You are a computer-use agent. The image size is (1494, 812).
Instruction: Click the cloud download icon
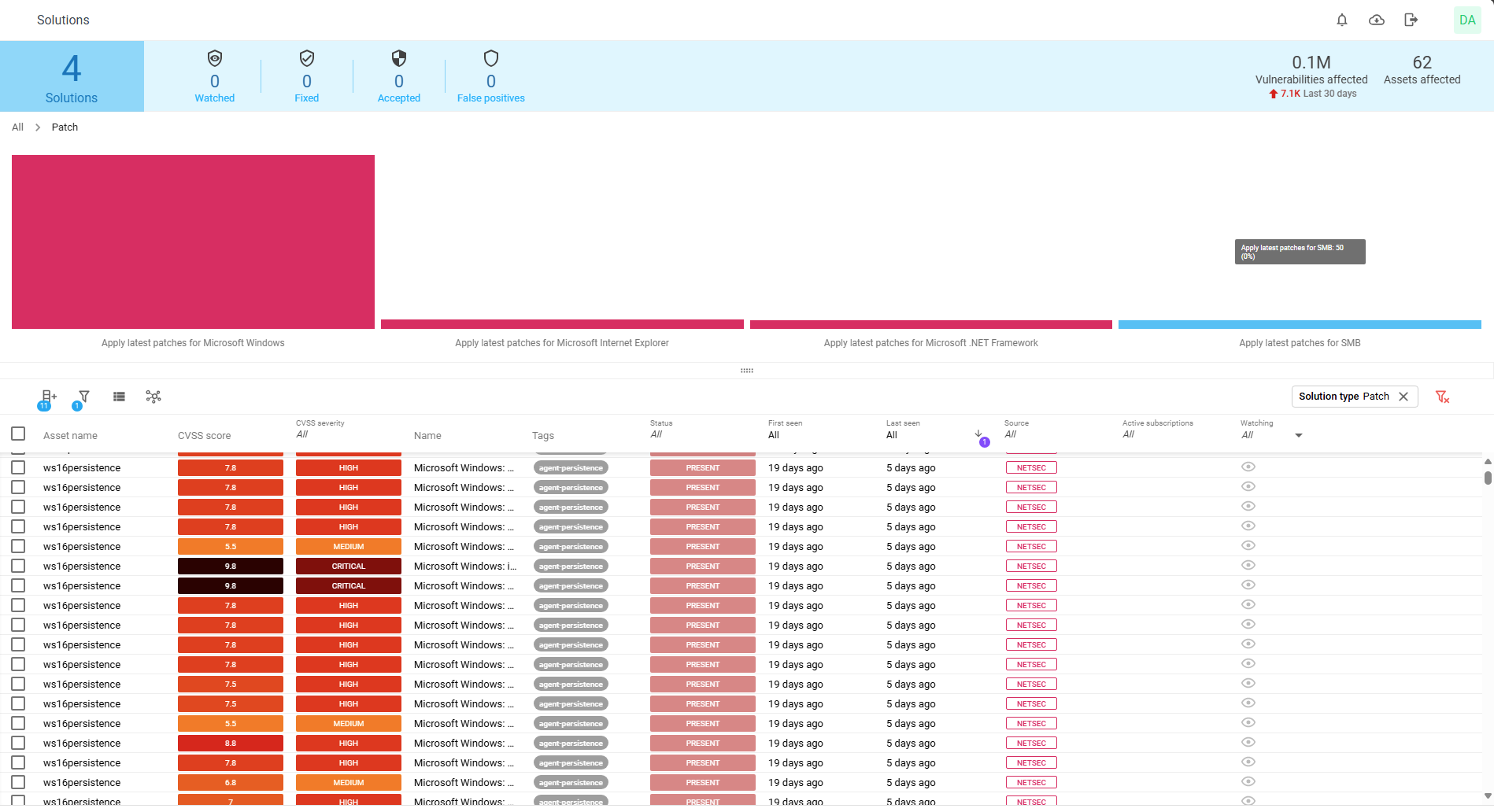click(1377, 20)
